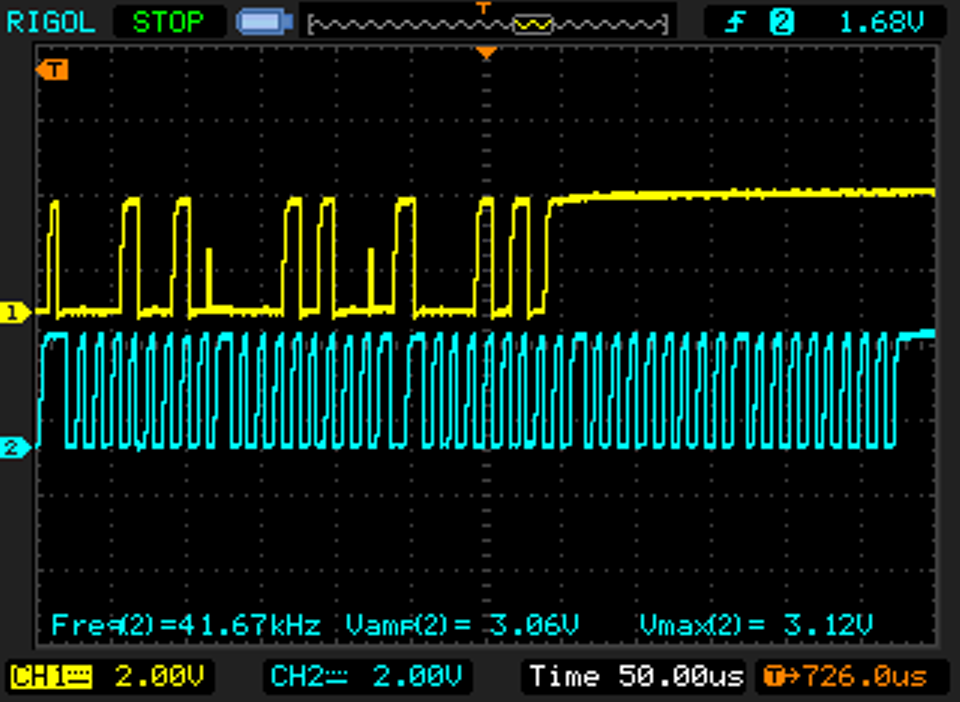Click the Vmax(2)= 3.12V measurement
This screenshot has height=702, width=960.
tap(756, 625)
